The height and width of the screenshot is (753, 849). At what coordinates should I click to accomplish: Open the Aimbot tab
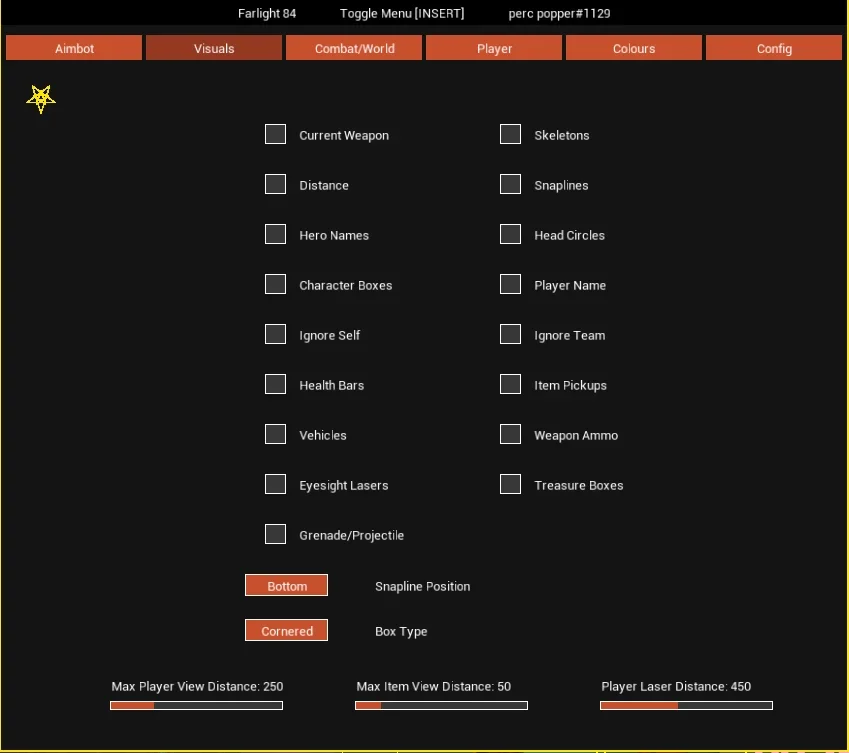point(74,48)
